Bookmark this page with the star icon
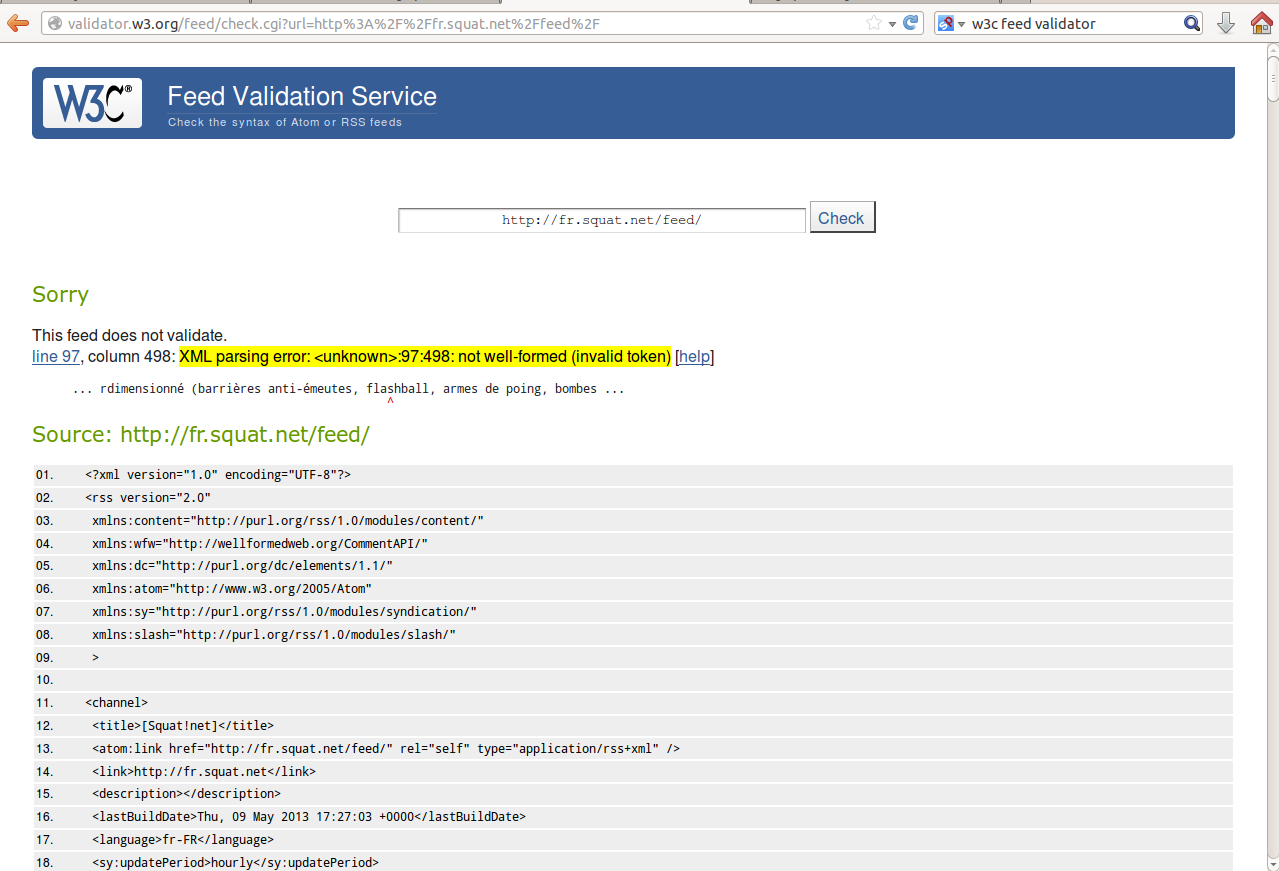 tap(874, 23)
